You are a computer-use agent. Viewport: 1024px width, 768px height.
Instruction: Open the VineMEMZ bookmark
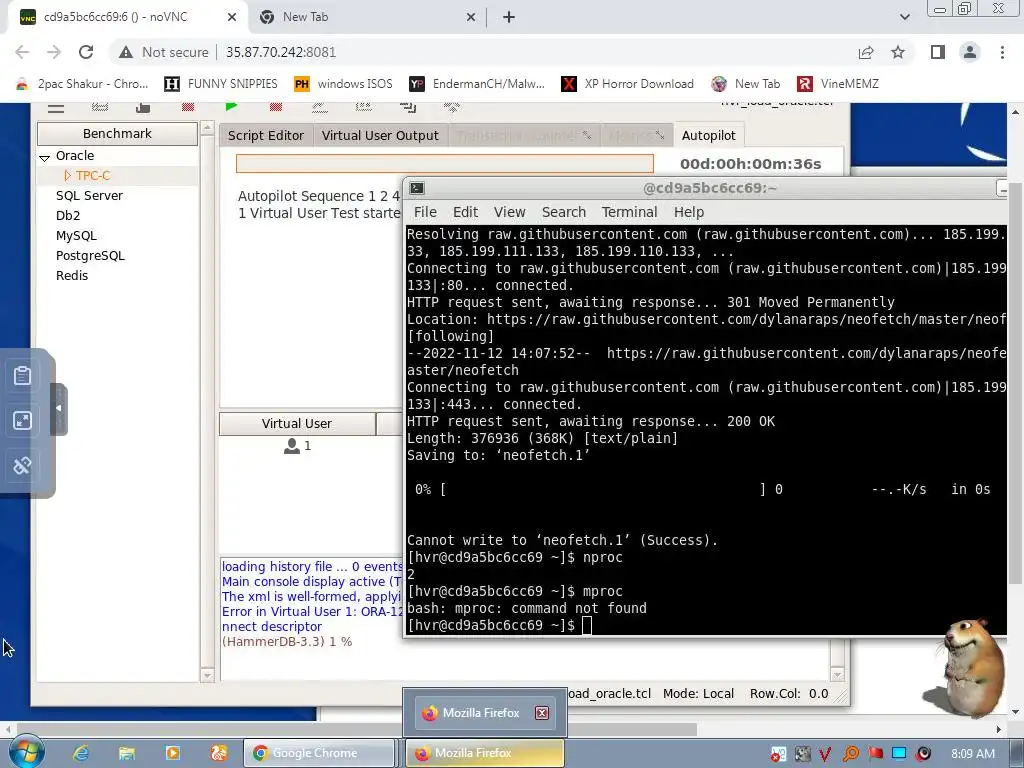pyautogui.click(x=839, y=84)
